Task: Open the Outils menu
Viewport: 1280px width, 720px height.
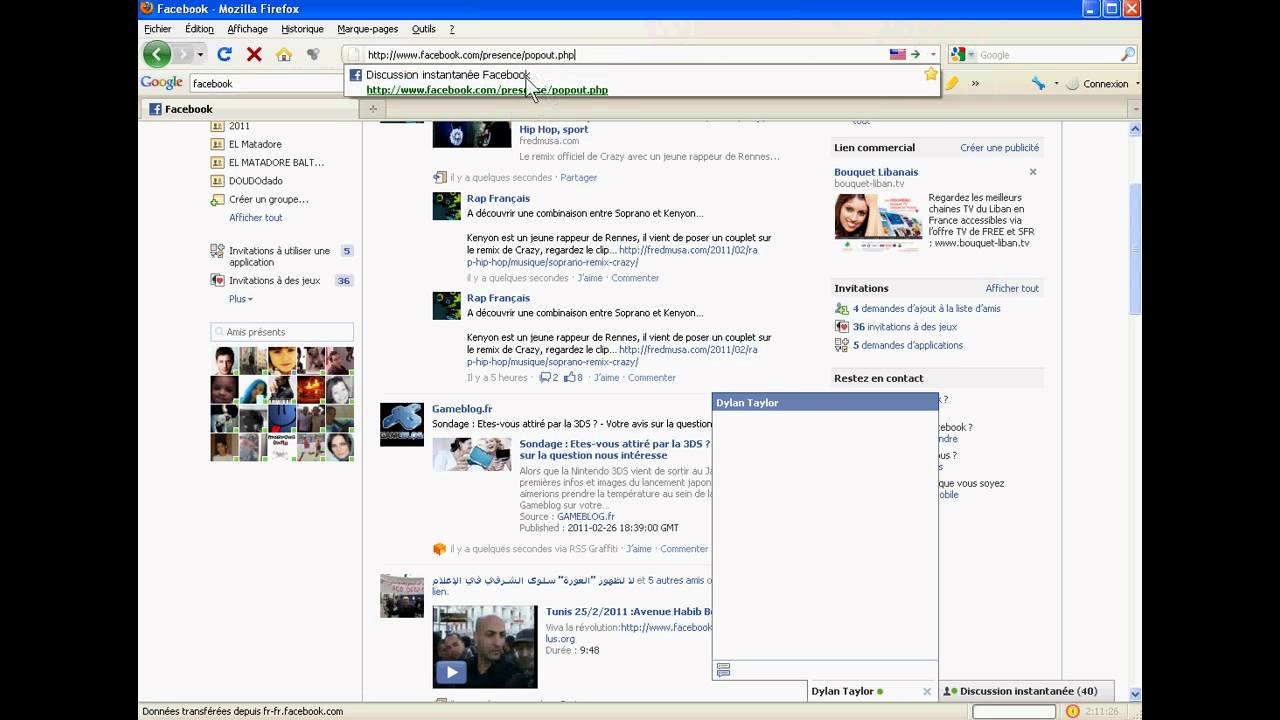Action: point(424,29)
